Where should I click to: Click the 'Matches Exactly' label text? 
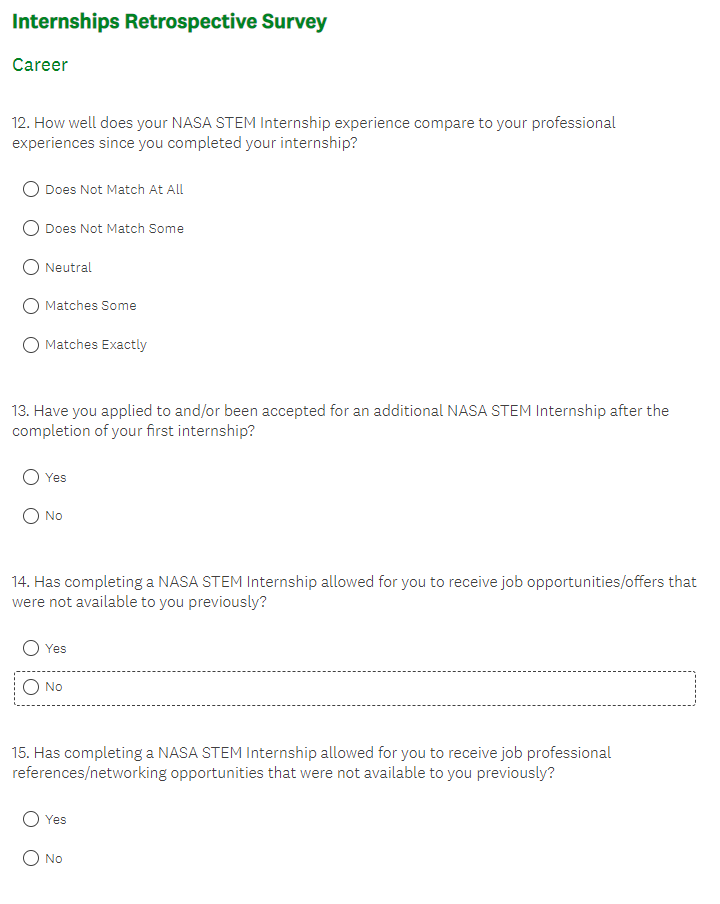96,345
